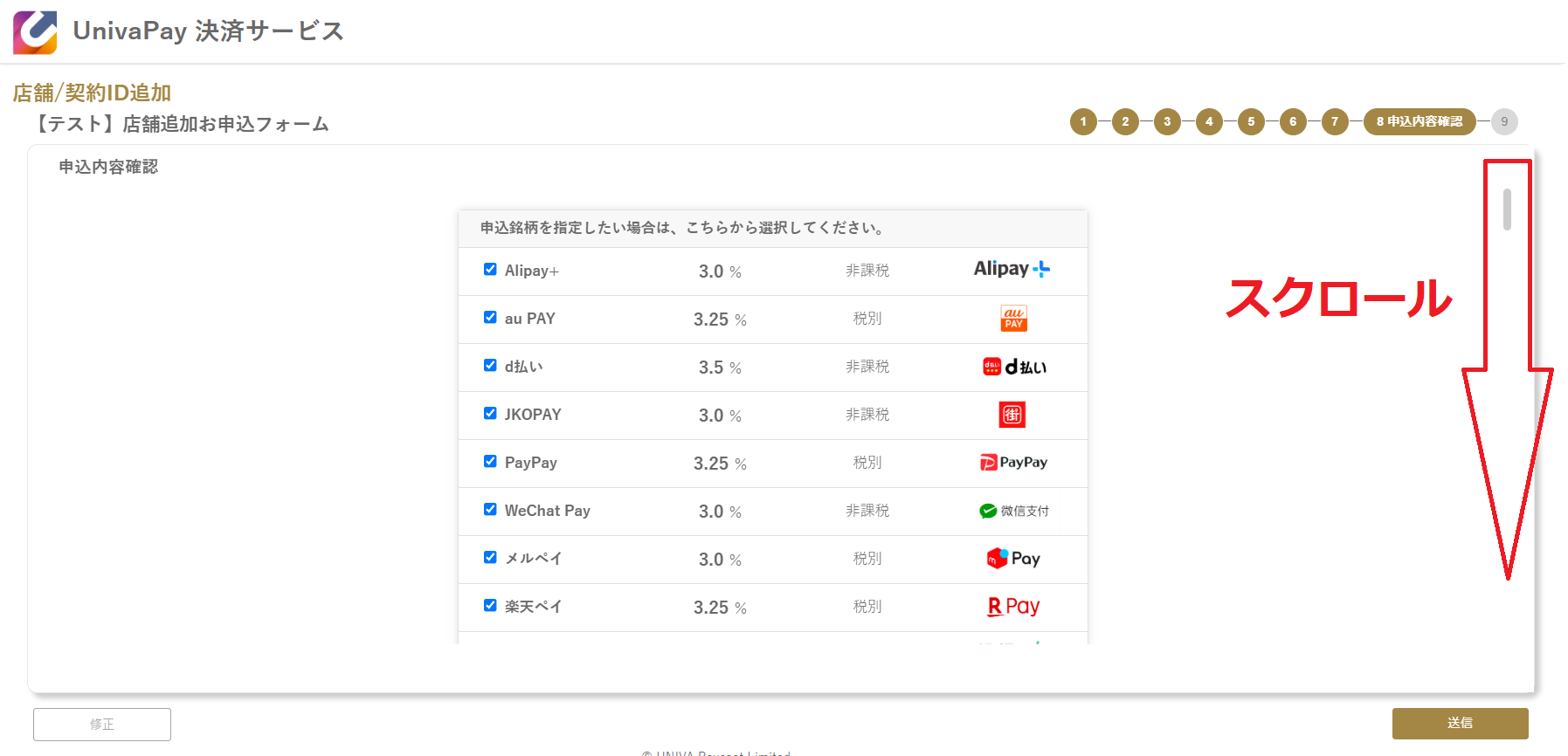Image resolution: width=1568 pixels, height=756 pixels.
Task: Click the Alipay+ brand logo
Action: [1012, 270]
